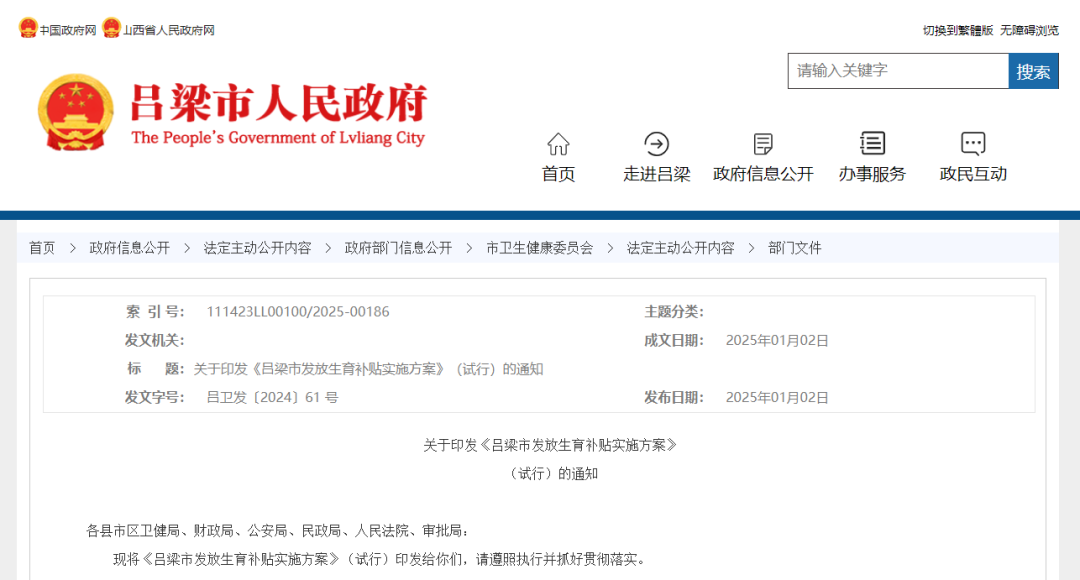The height and width of the screenshot is (580, 1080).
Task: Open 政民互动 chat bubble icon
Action: pos(972,143)
